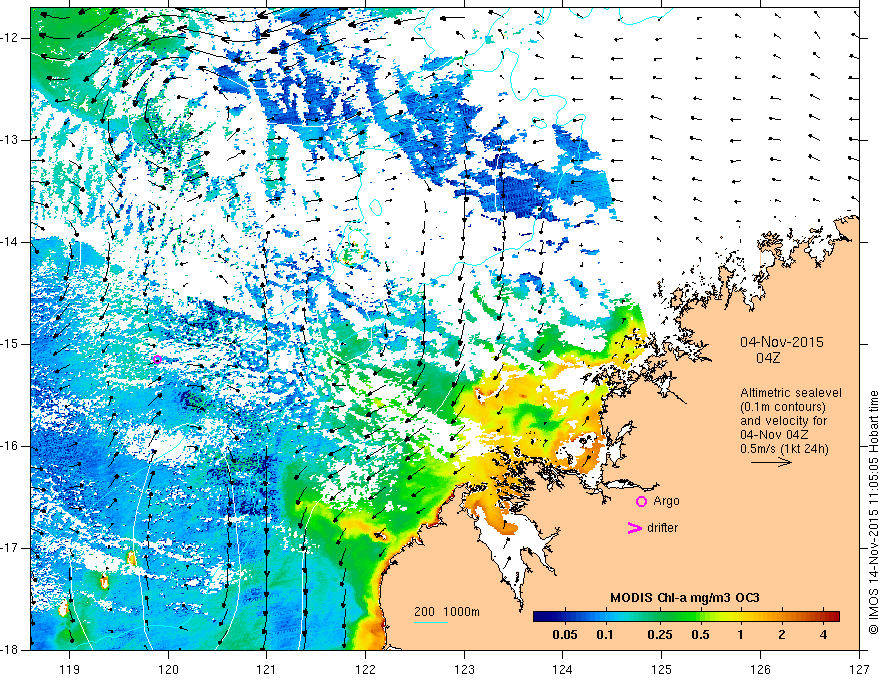Click latitude axis label '-12'
880x680 pixels.
point(11,38)
